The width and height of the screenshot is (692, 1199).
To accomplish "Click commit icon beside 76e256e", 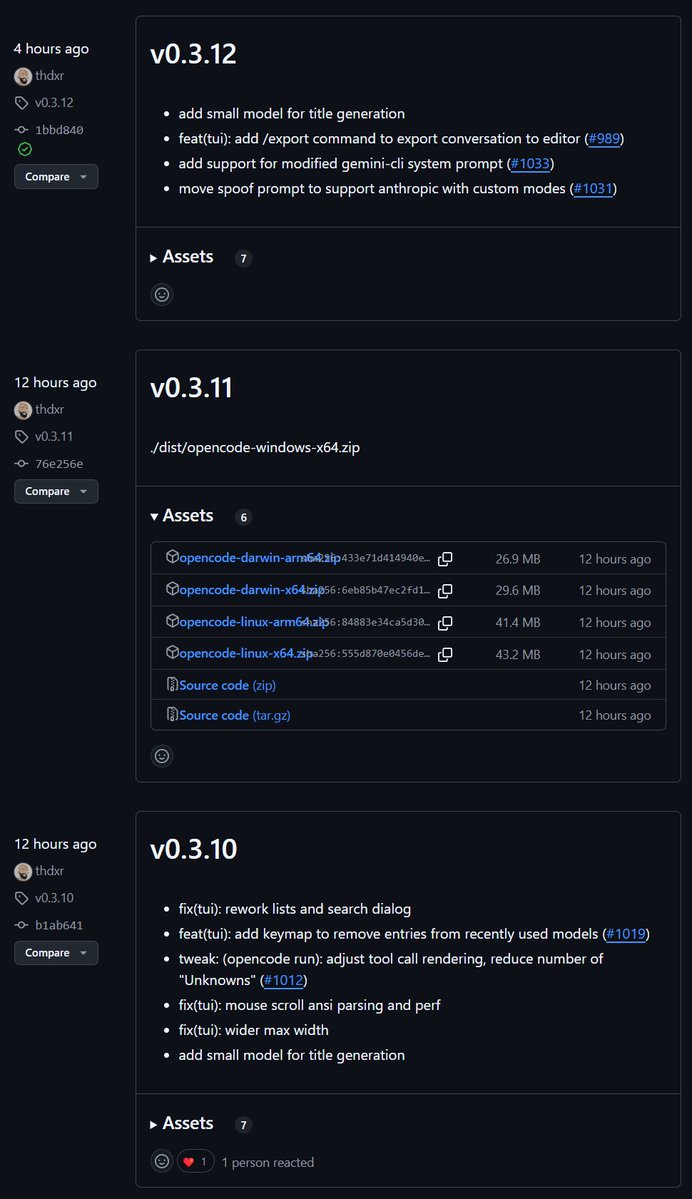I will click(x=21, y=464).
